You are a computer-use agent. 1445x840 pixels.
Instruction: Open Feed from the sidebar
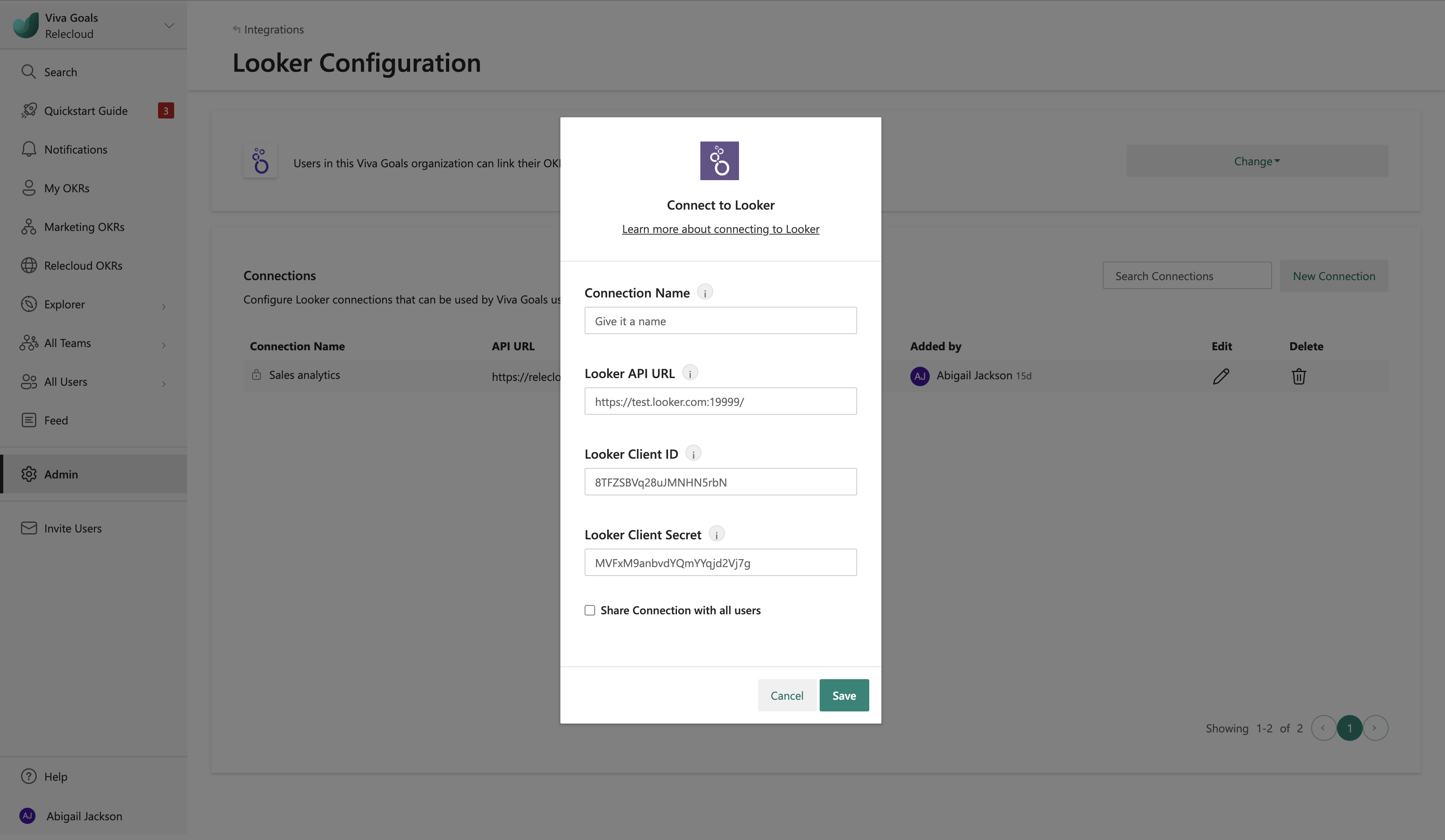(x=94, y=420)
